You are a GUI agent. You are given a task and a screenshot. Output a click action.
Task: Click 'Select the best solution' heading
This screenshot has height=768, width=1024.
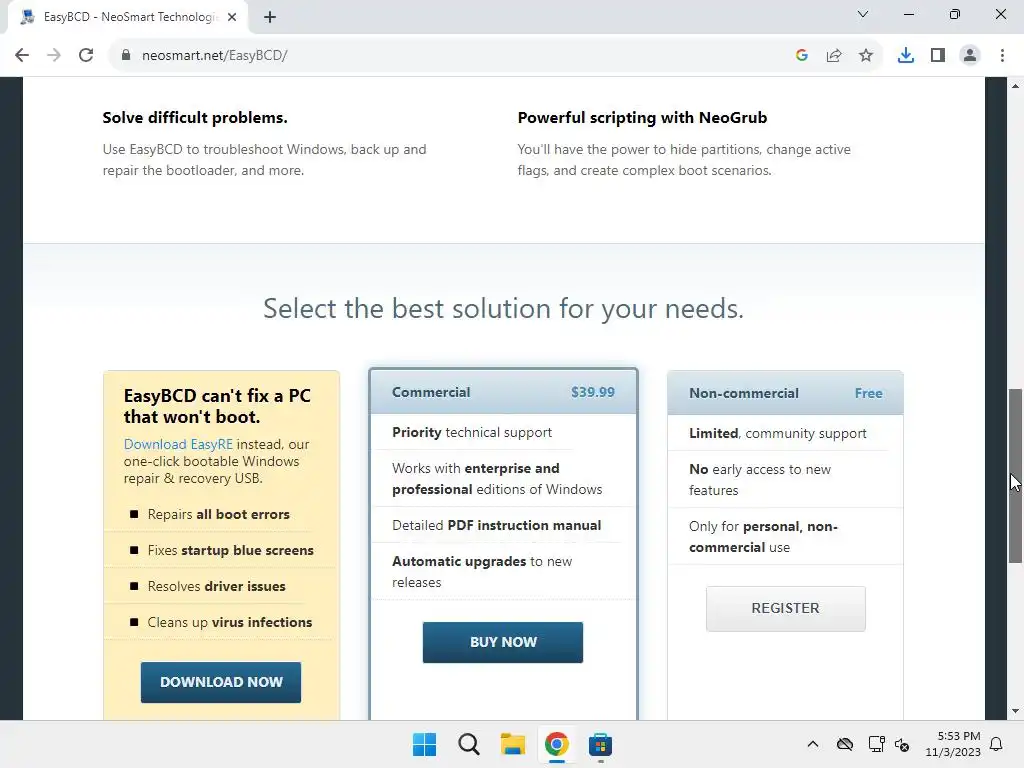pos(503,308)
